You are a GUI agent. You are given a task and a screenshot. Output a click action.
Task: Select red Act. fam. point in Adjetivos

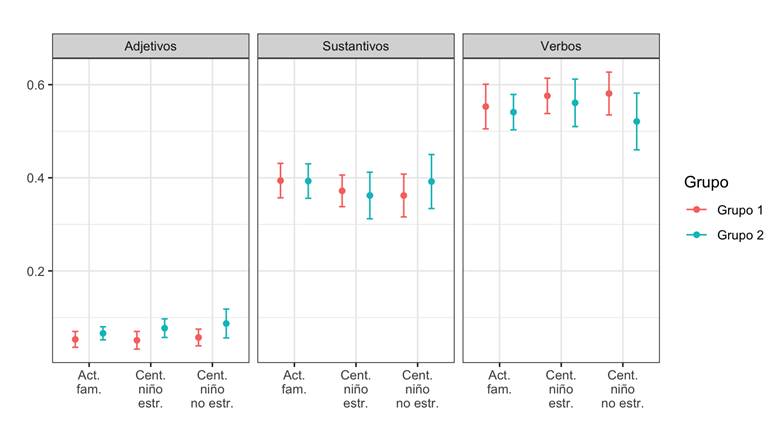75,340
